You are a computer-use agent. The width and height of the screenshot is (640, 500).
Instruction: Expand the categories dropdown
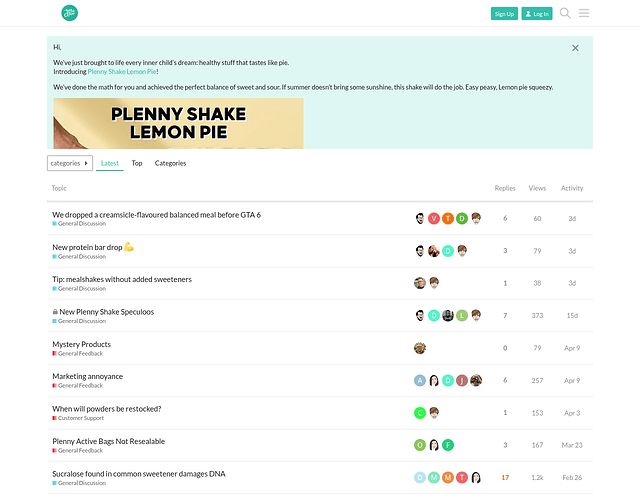click(x=70, y=163)
